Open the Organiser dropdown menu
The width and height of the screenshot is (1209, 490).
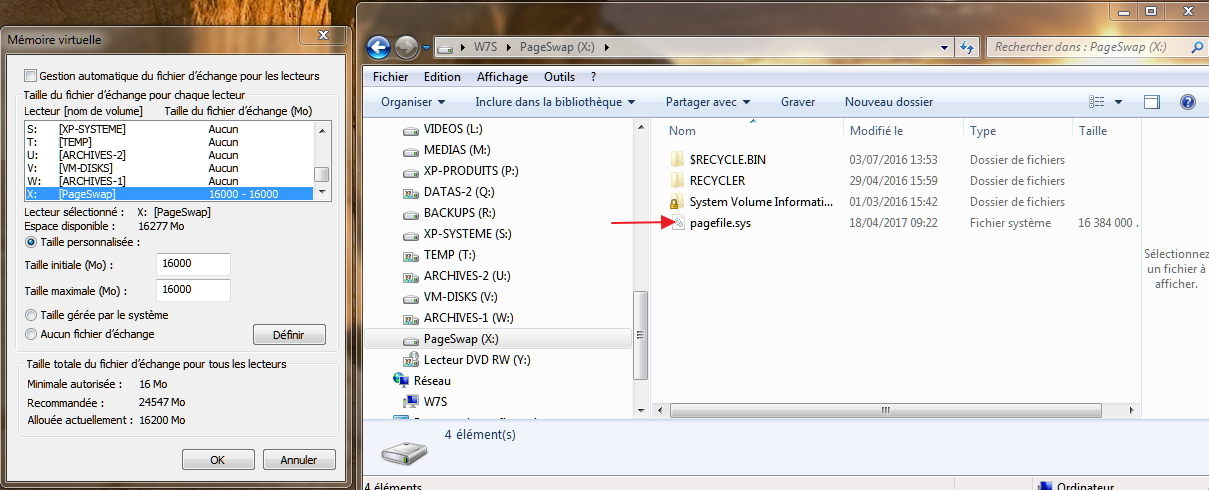pyautogui.click(x=413, y=102)
